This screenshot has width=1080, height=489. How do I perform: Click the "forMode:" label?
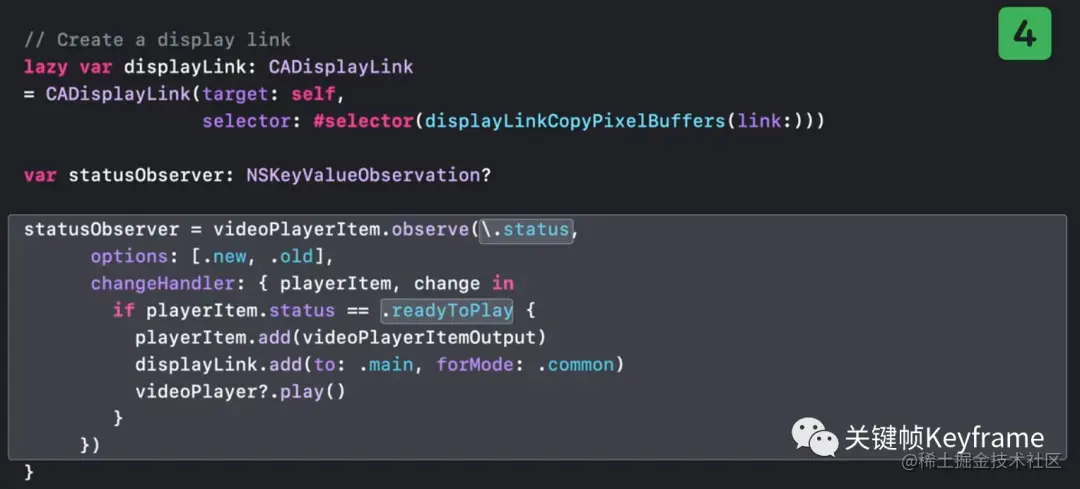click(x=481, y=364)
